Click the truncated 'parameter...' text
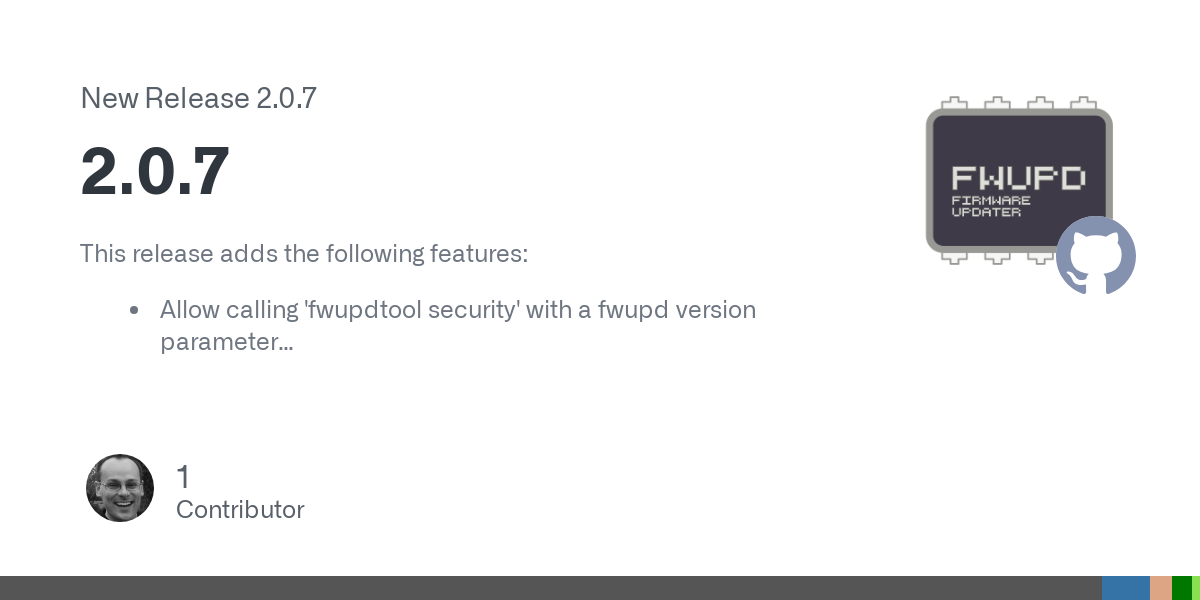Viewport: 1200px width, 600px height. [226, 342]
